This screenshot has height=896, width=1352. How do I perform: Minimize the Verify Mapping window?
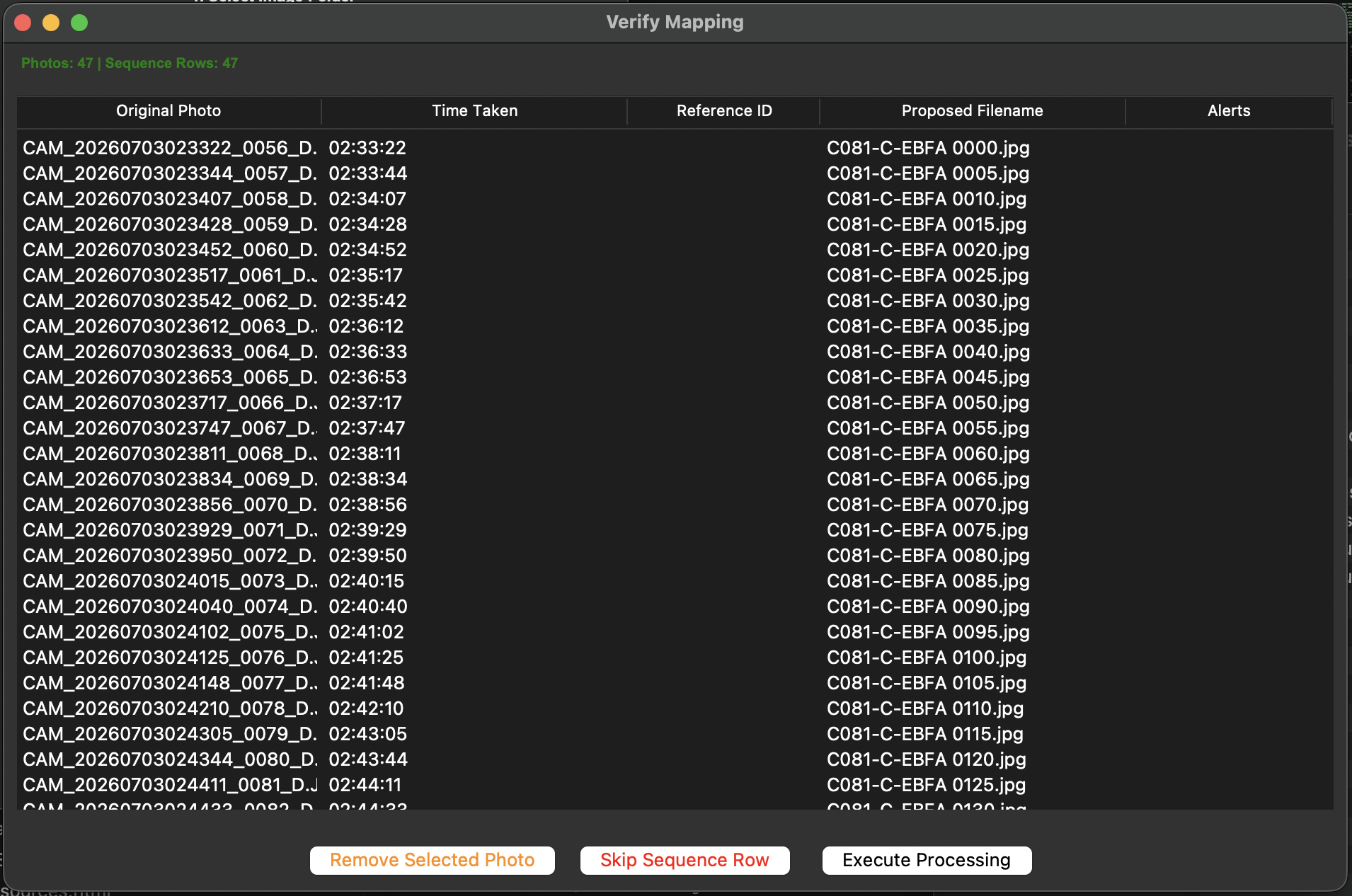point(51,23)
